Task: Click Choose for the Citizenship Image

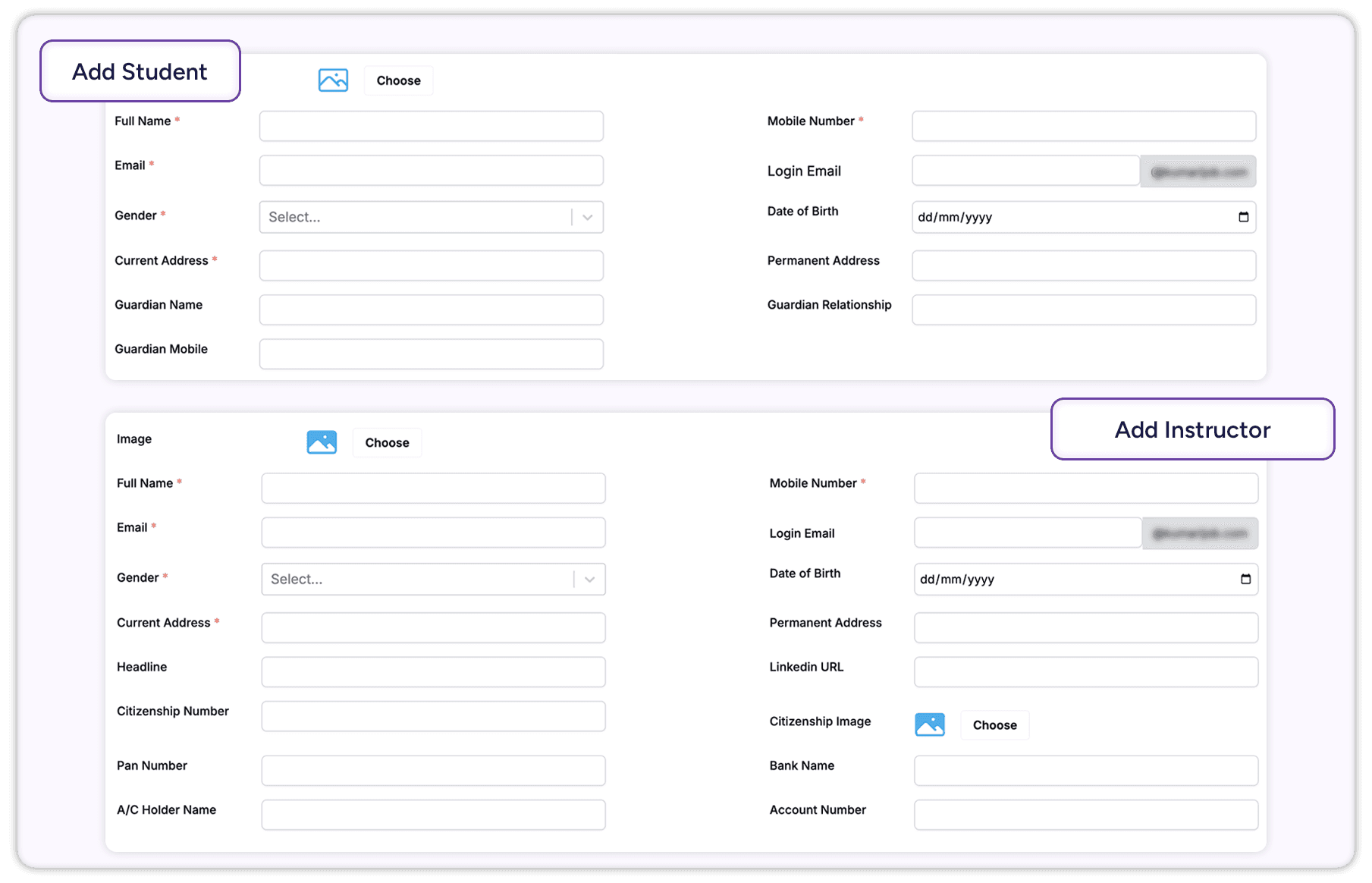Action: click(994, 724)
